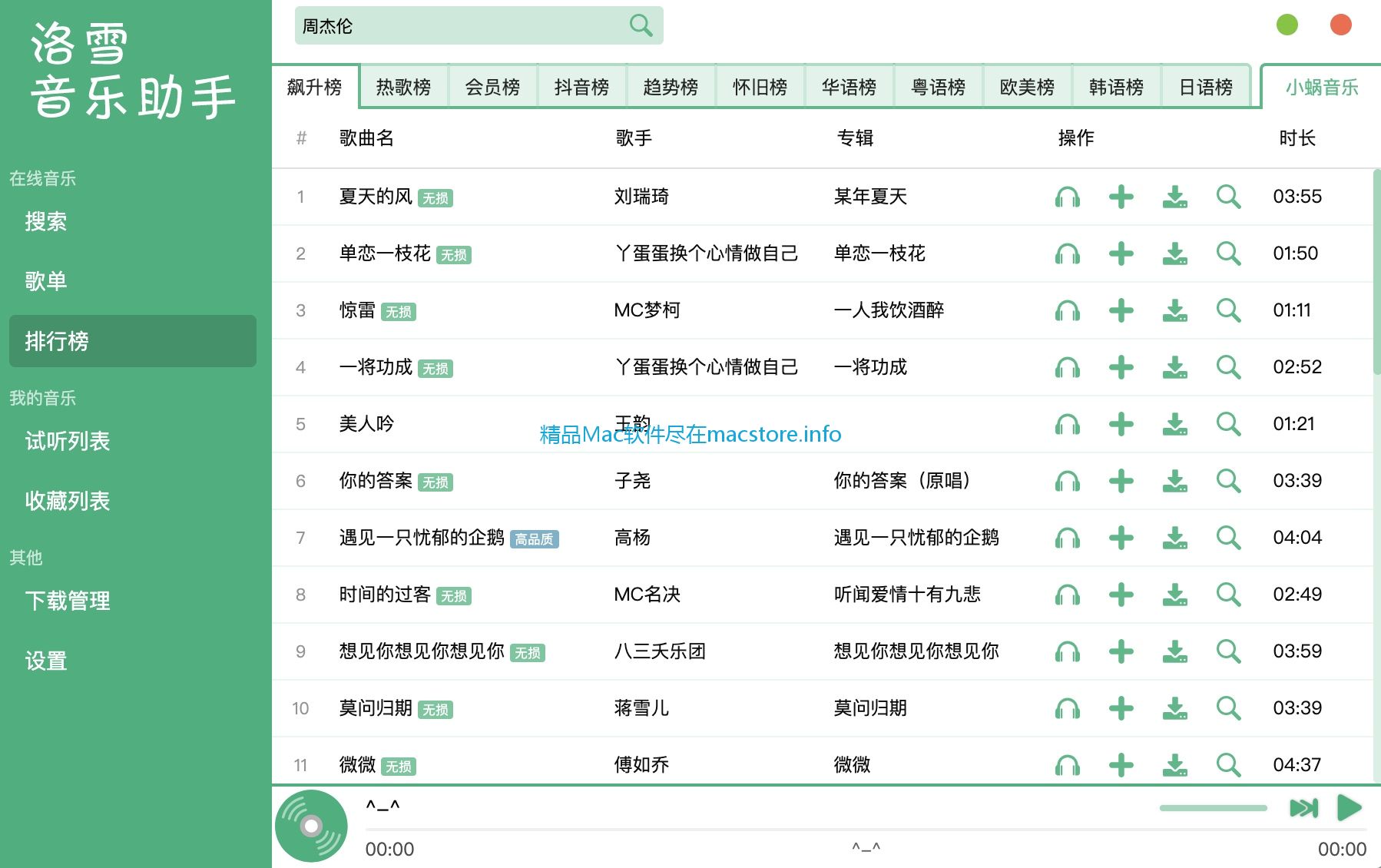Open the 会员榜 chart tab
This screenshot has height=868, width=1381.
click(492, 87)
